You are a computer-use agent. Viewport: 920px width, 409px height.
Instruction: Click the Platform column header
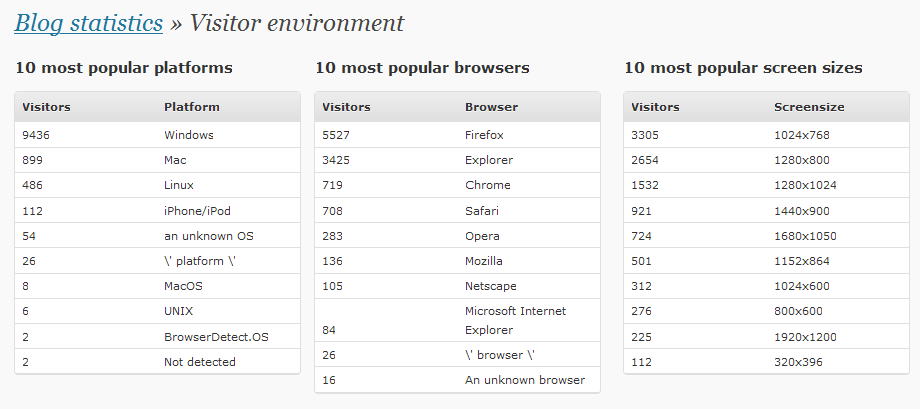[x=192, y=107]
